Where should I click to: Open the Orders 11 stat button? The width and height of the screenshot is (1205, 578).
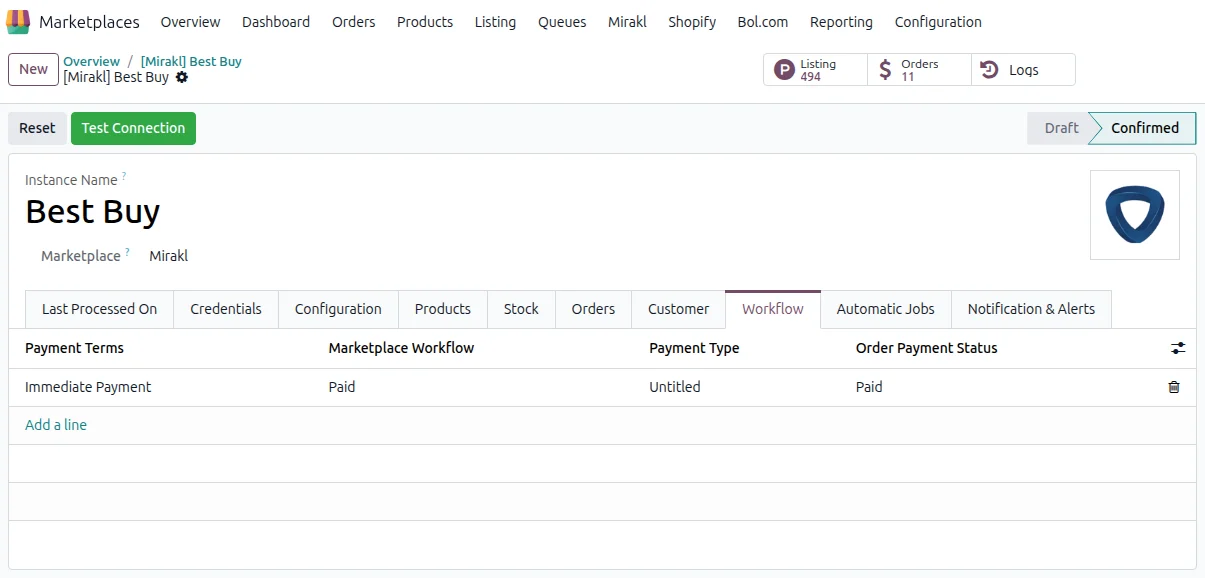click(919, 70)
